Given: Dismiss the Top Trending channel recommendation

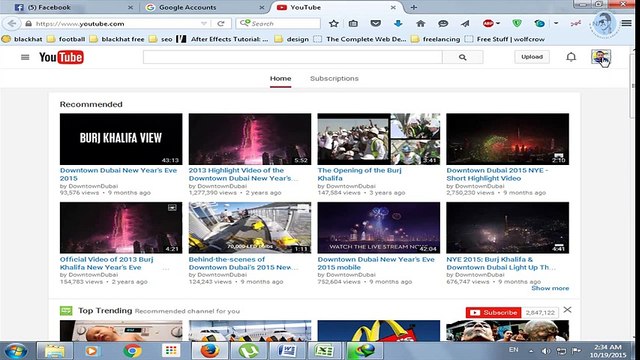Looking at the screenshot, I should coord(567,310).
